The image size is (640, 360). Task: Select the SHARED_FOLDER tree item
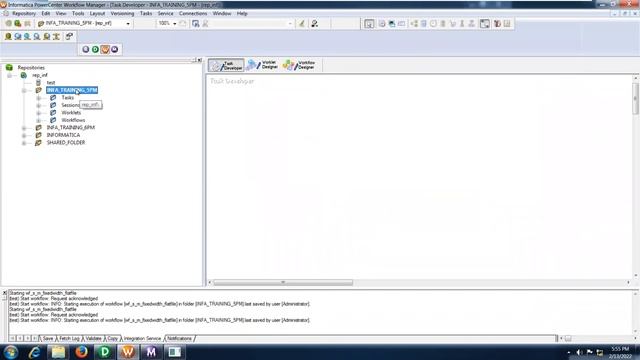click(66, 142)
